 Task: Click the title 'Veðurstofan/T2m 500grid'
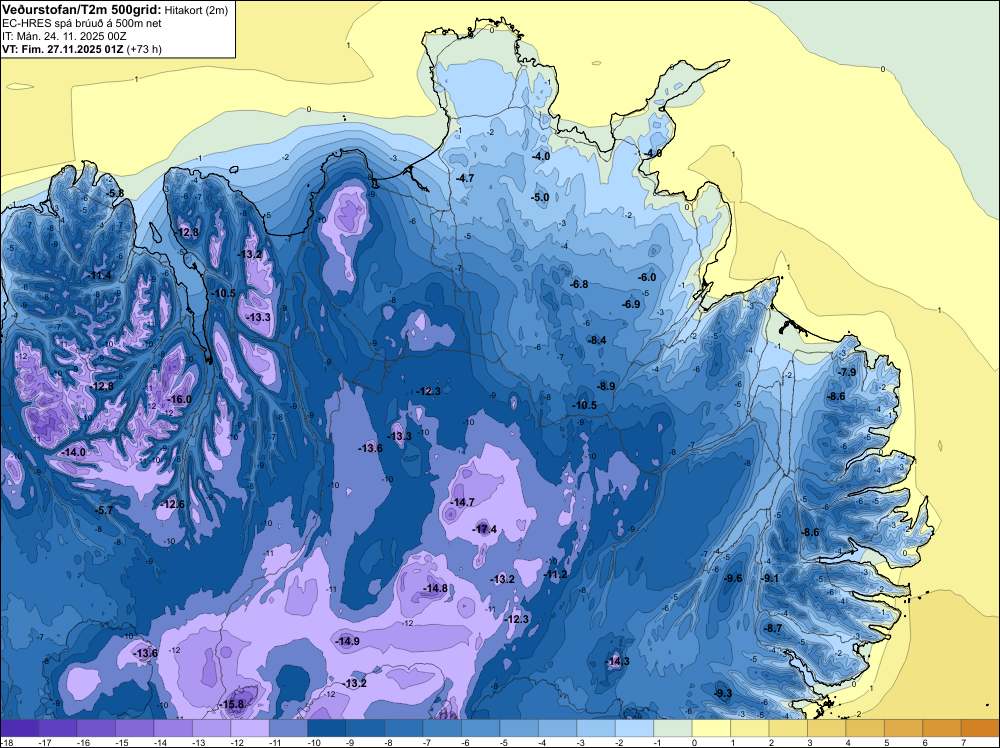coord(82,9)
